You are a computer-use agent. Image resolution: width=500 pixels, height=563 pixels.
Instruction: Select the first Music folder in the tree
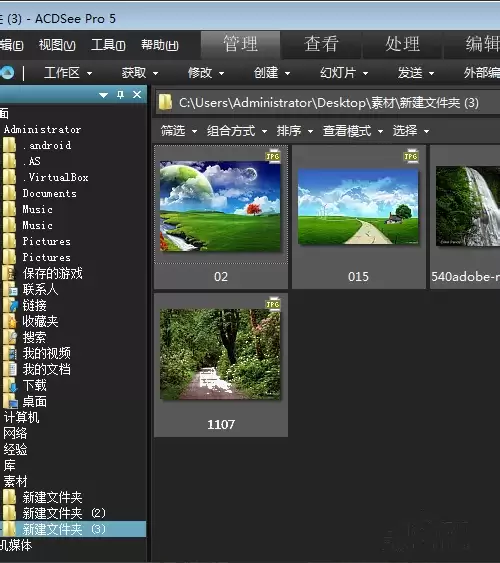pos(38,209)
